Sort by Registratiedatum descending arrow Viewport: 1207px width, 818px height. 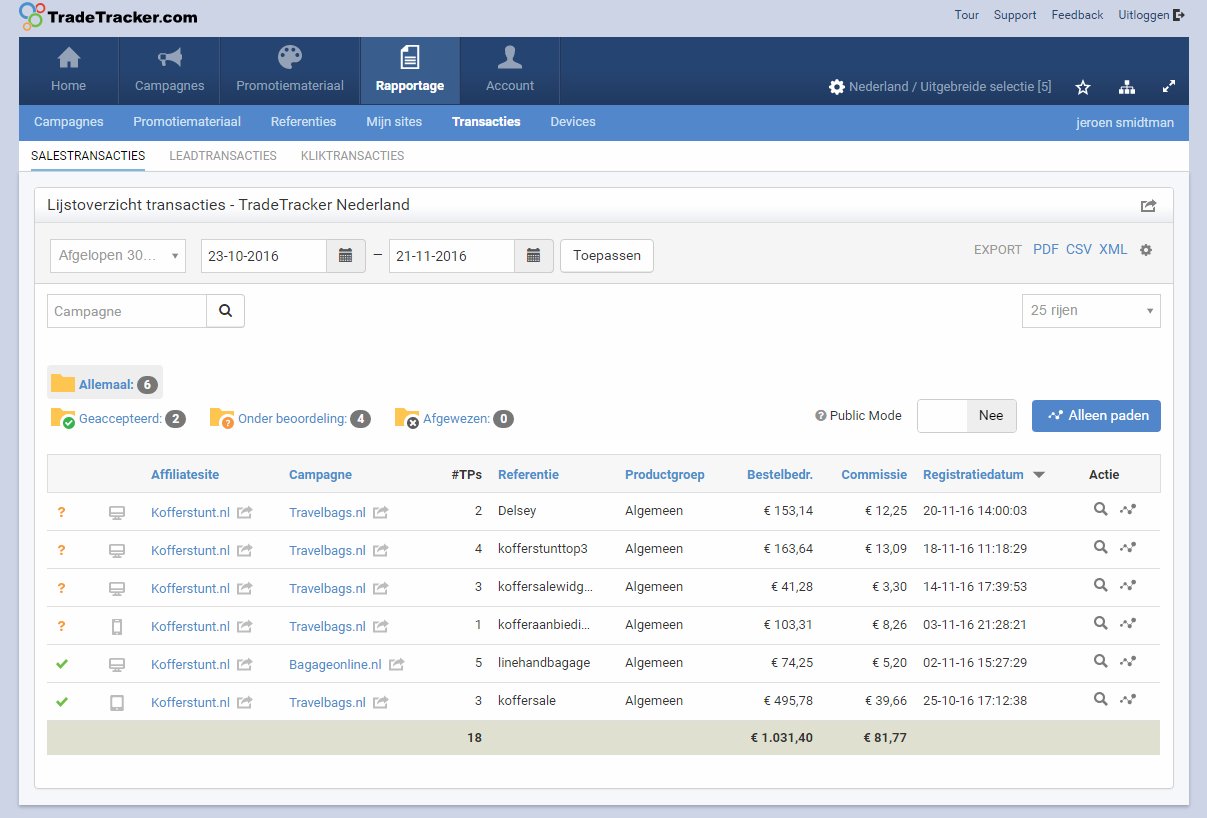click(1039, 475)
